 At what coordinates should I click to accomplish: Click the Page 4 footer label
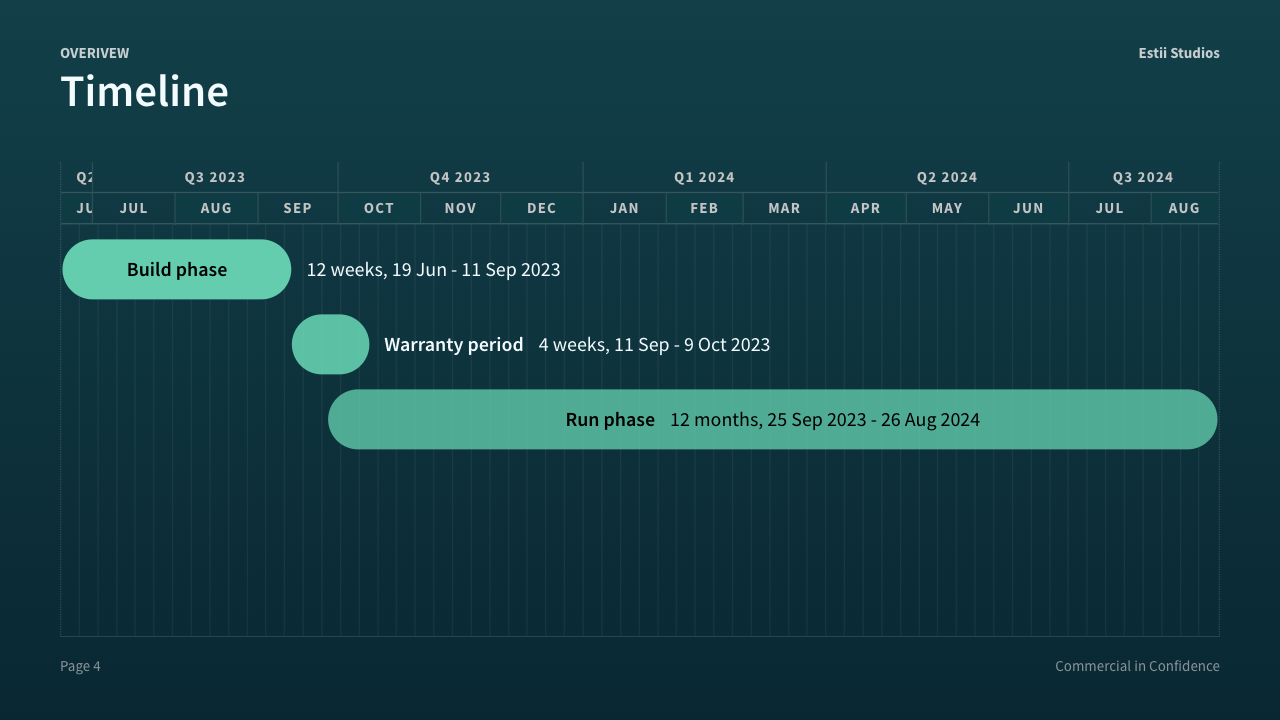(80, 666)
